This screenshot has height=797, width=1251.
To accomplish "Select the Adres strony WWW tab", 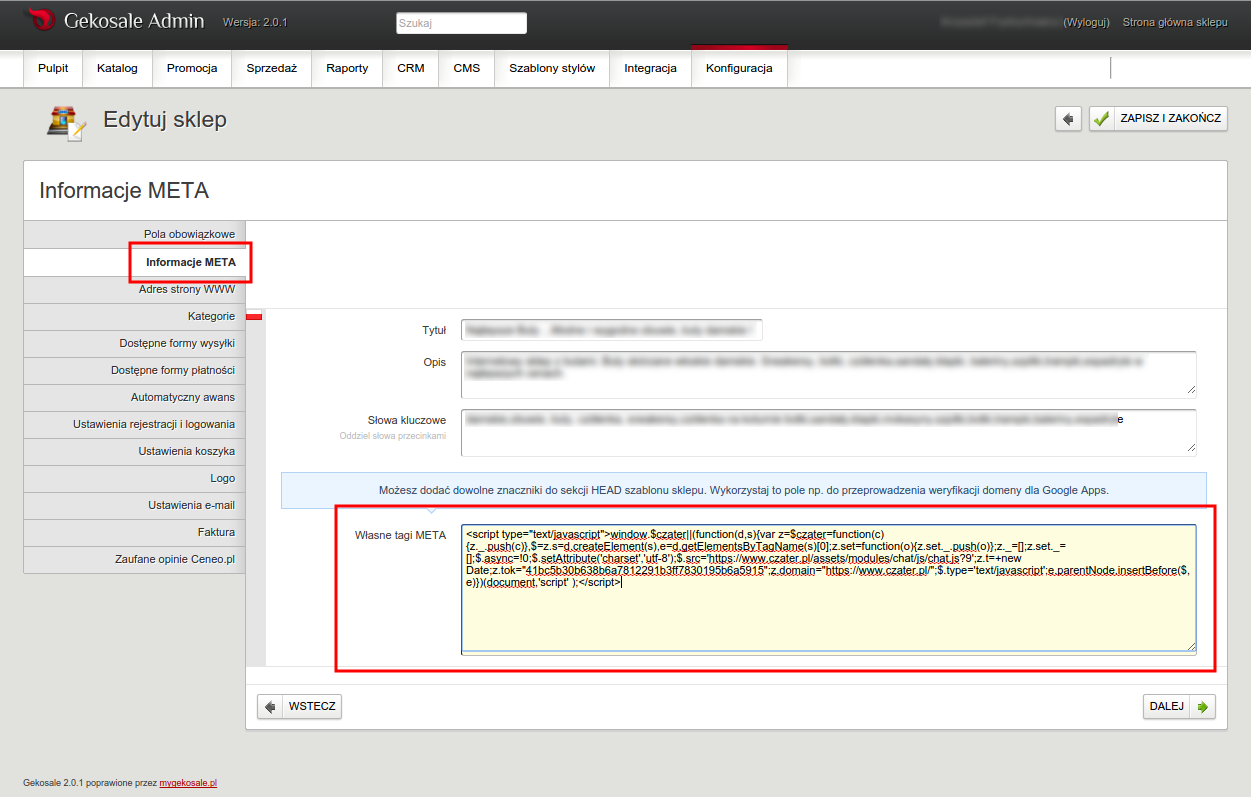I will (x=134, y=289).
